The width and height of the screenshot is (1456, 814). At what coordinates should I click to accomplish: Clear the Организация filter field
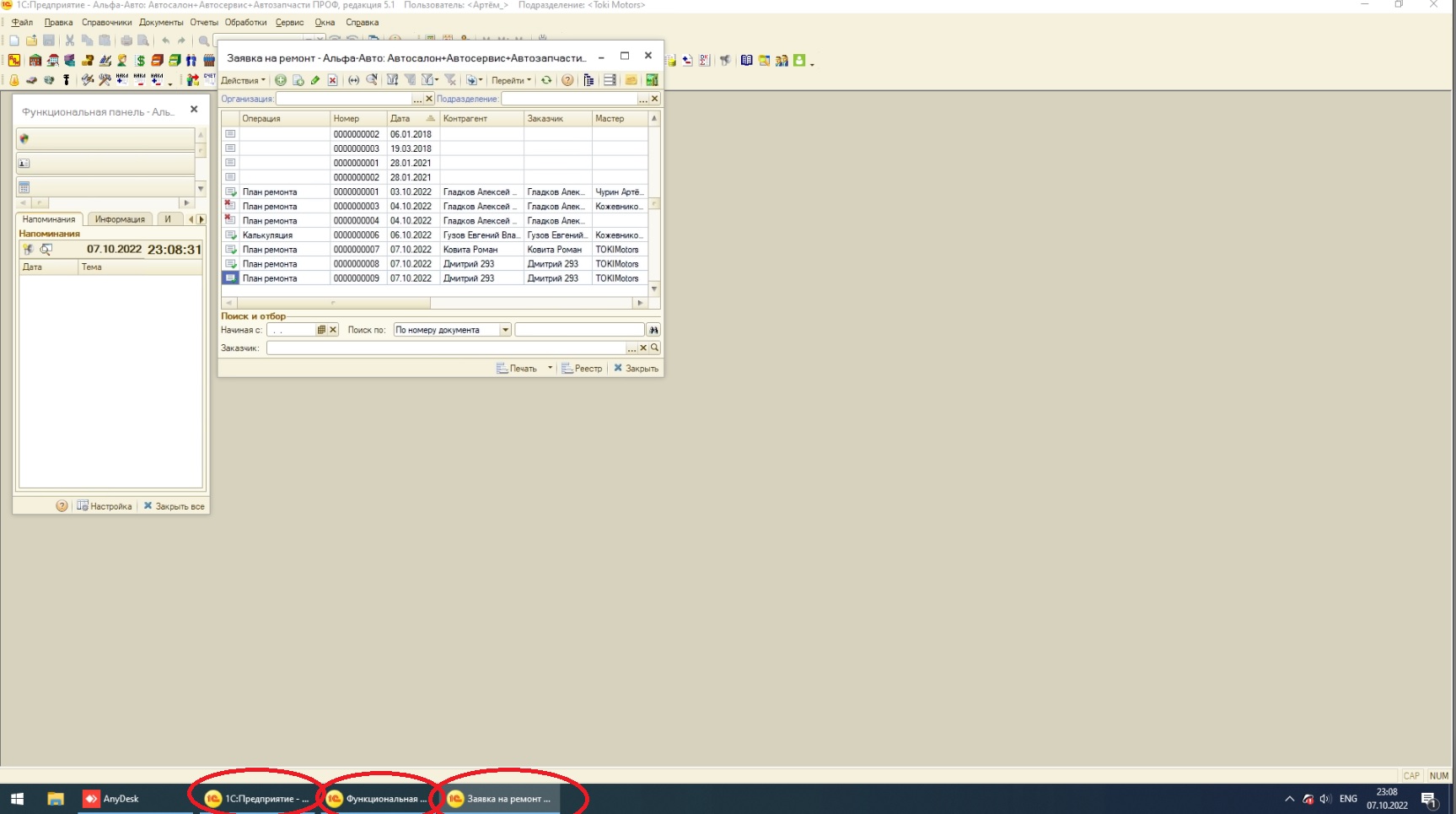point(428,99)
